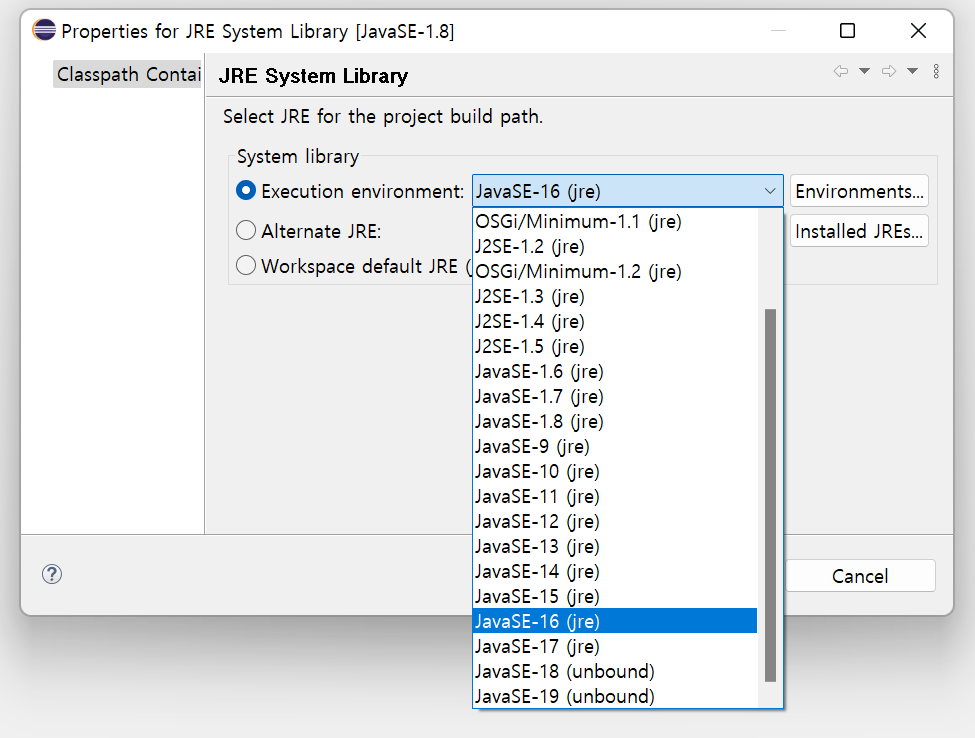This screenshot has height=738, width=975.
Task: Select JavaSE-13 (jre) in dropdown
Action: (615, 547)
